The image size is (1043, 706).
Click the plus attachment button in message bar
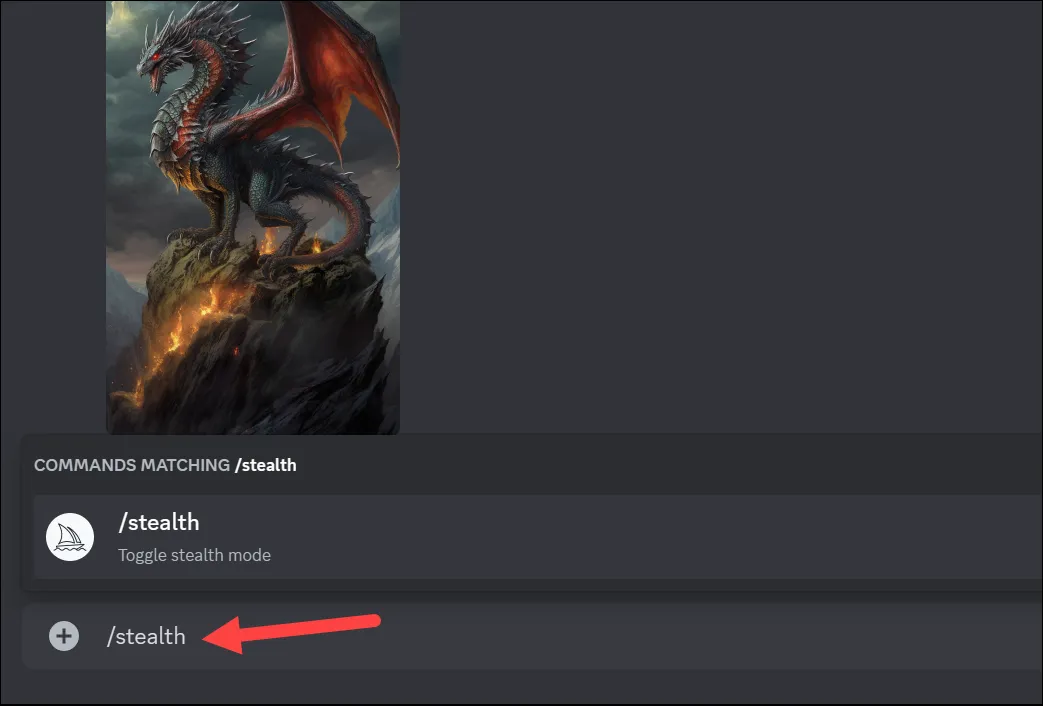[x=64, y=635]
